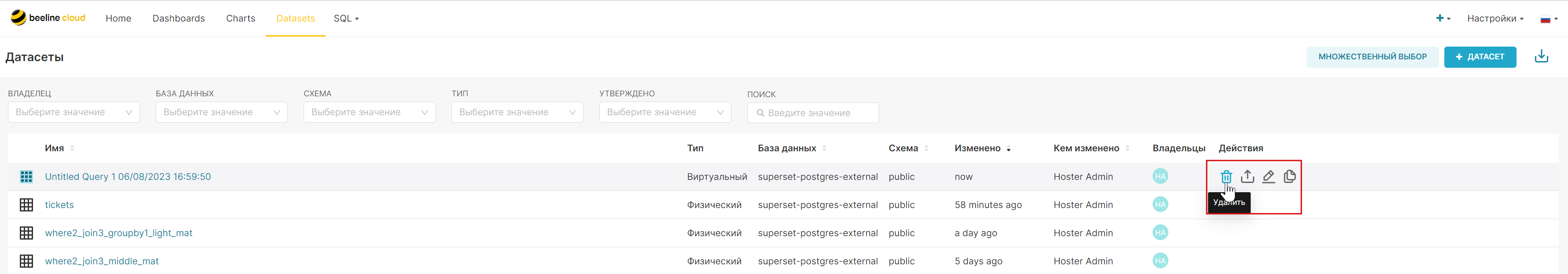Click the table icon beside where2_join3_middle_mat
The width and height of the screenshot is (1568, 274).
pyautogui.click(x=26, y=261)
